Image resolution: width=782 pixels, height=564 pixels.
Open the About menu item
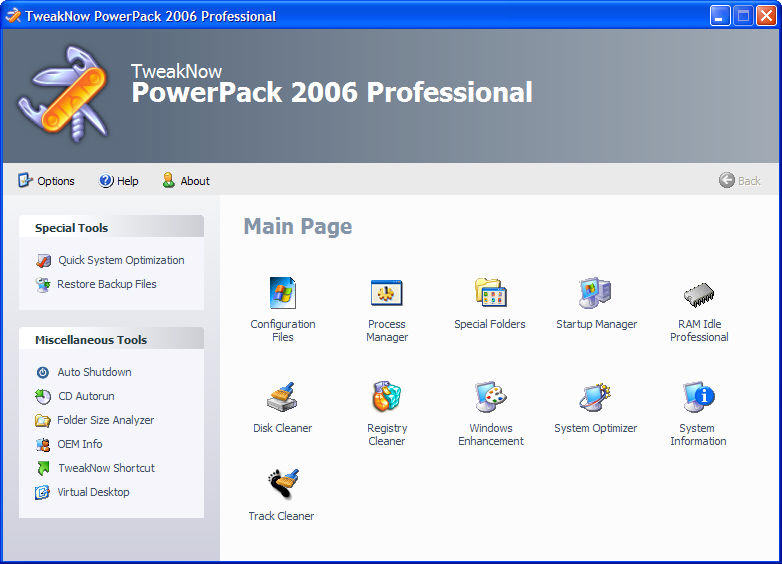click(x=195, y=181)
